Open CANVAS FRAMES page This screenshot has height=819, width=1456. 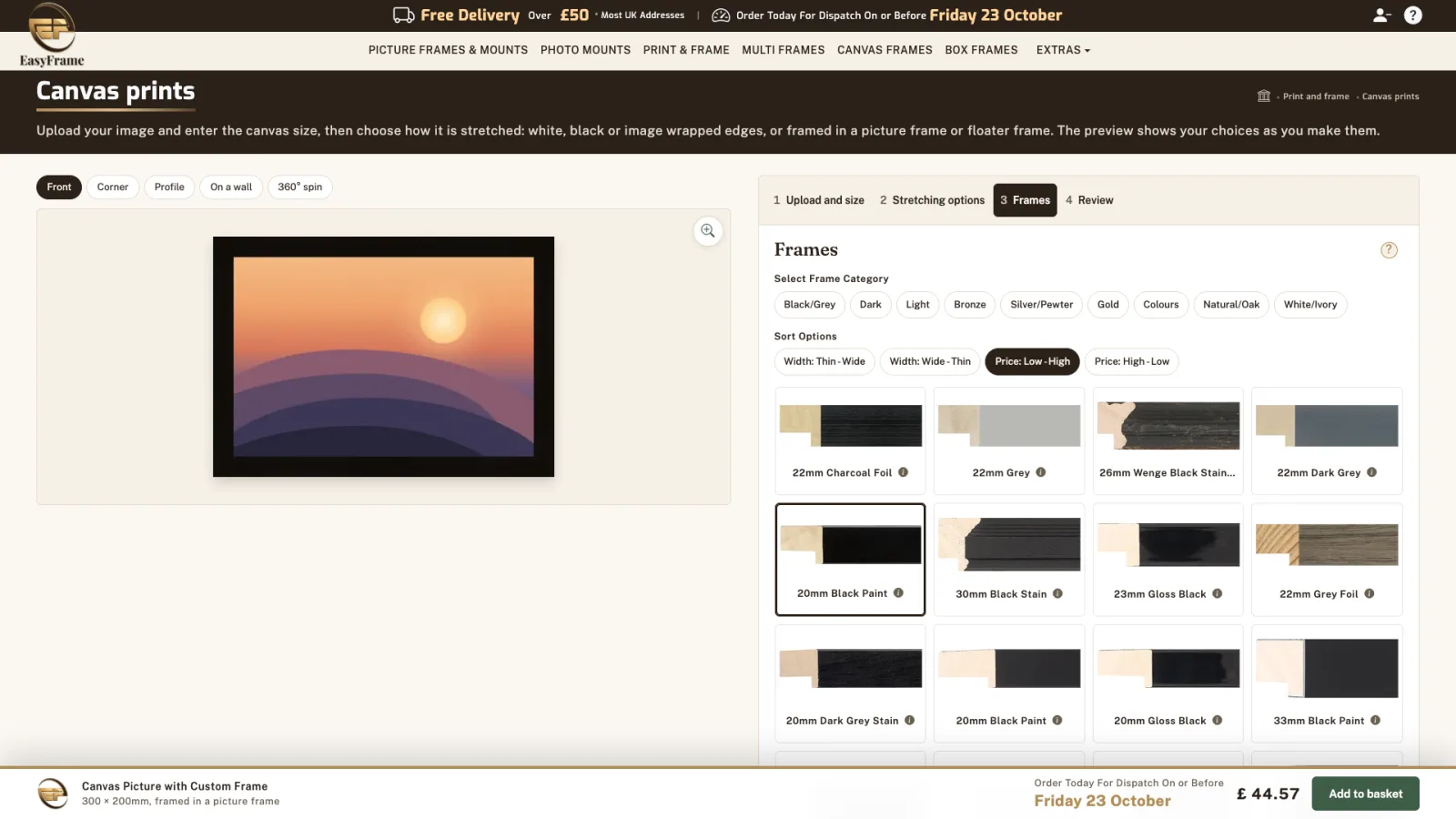(x=885, y=50)
